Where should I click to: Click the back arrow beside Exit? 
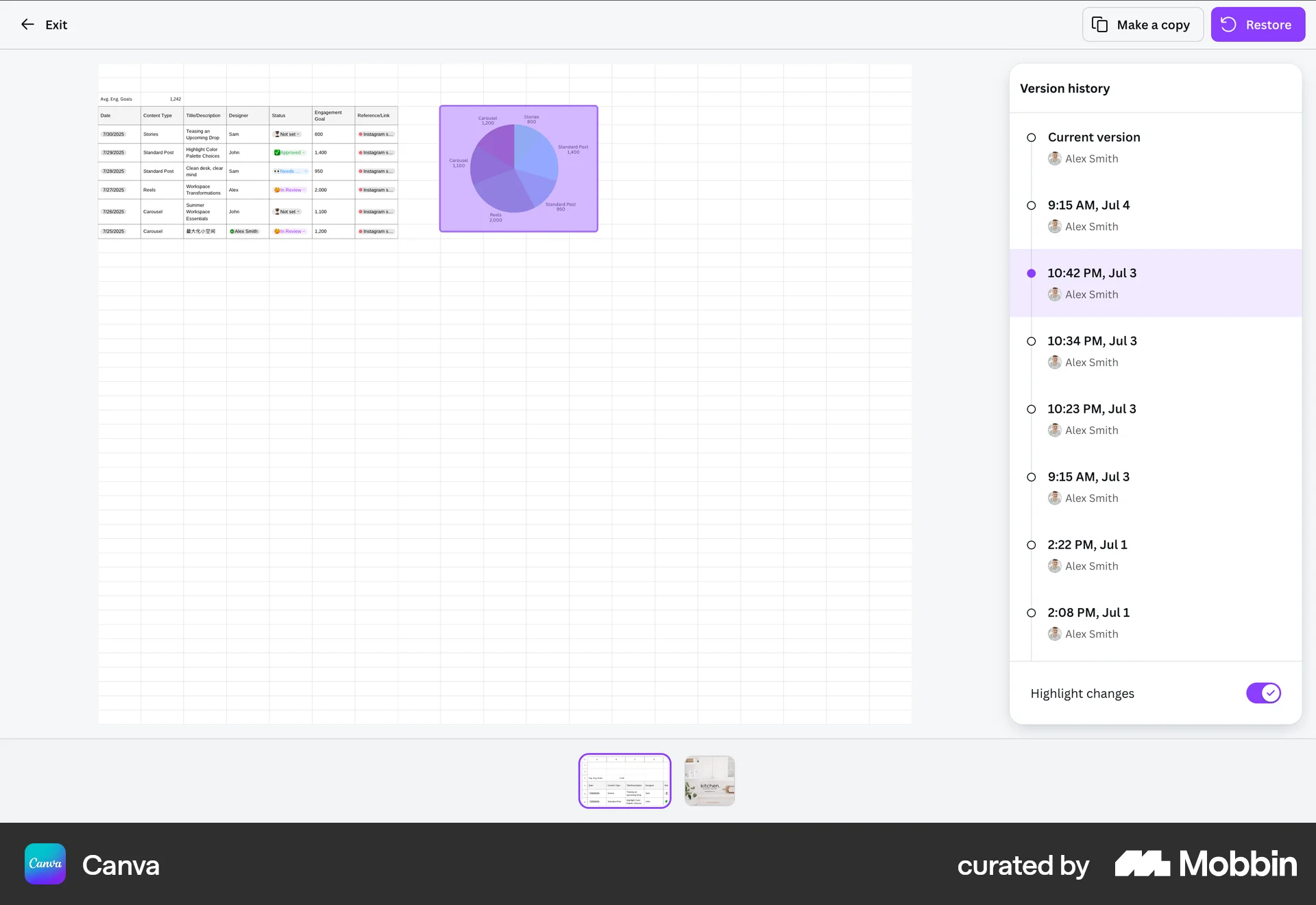27,24
